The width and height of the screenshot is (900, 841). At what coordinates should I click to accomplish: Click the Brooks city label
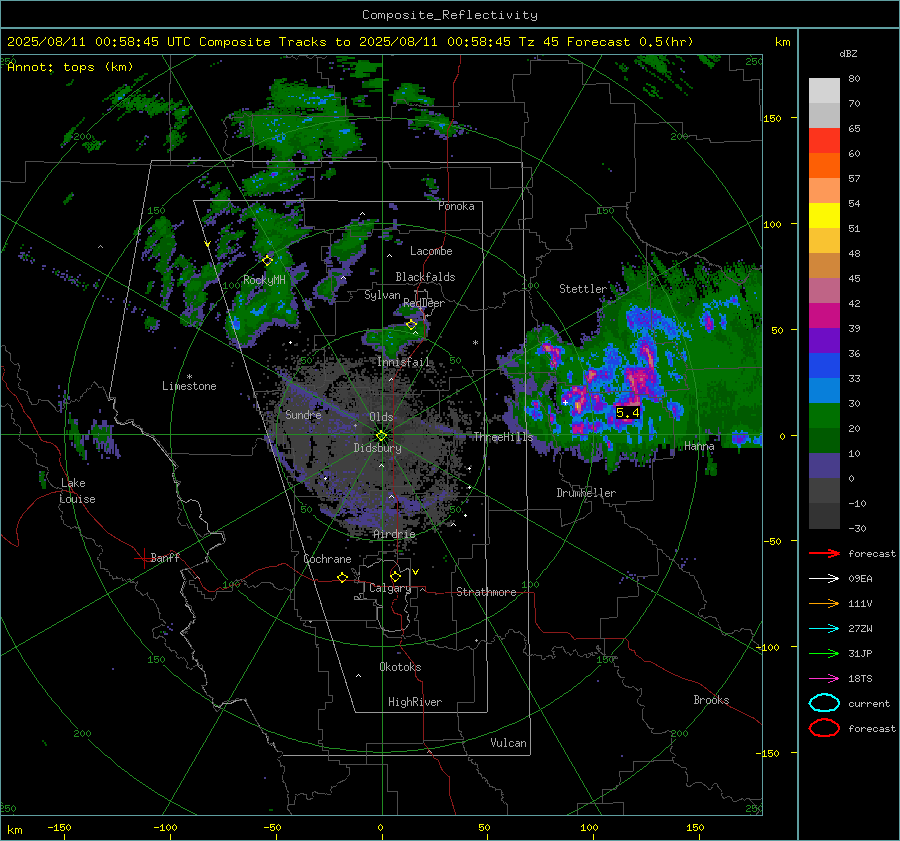point(711,700)
